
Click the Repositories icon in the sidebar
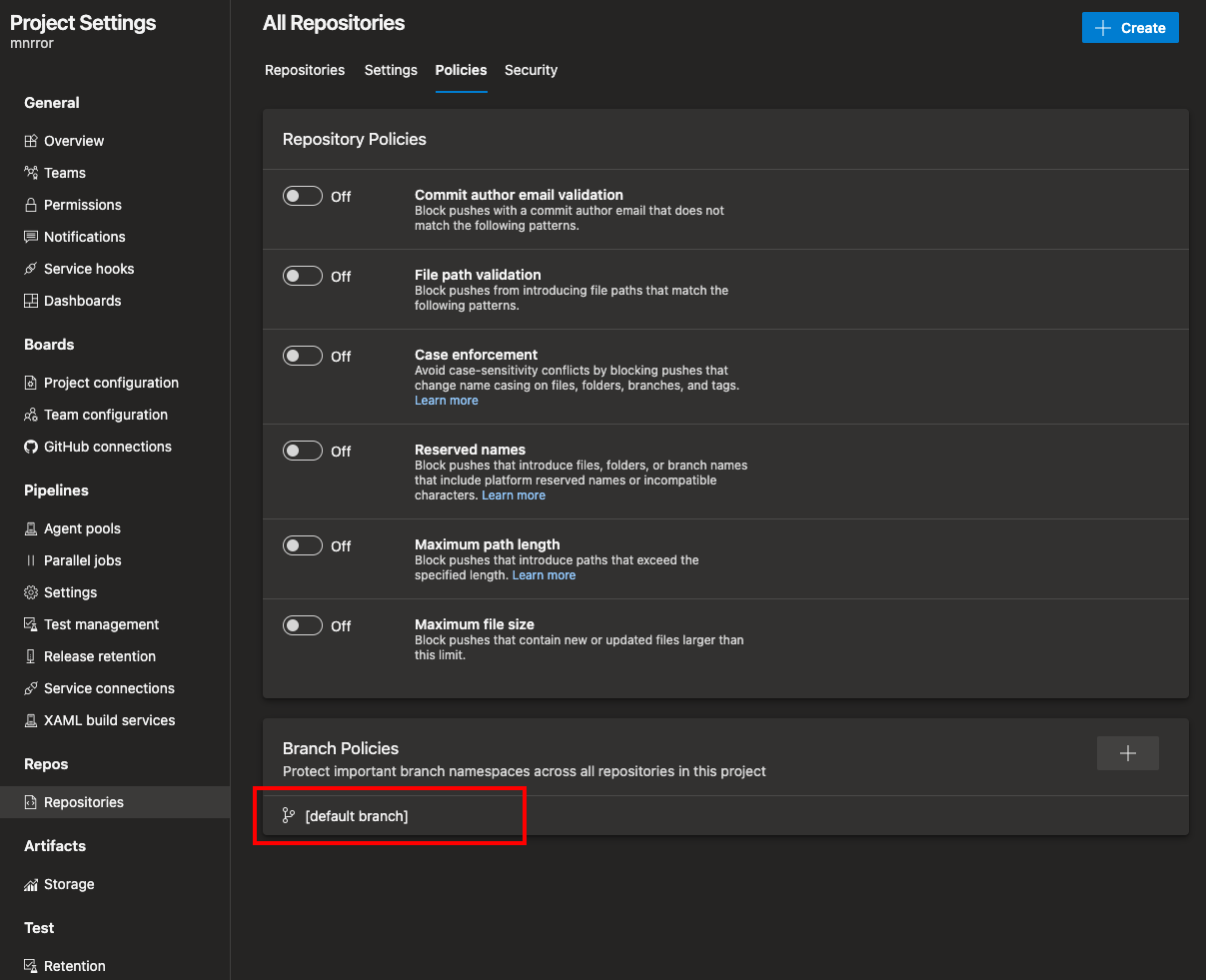pyautogui.click(x=31, y=802)
